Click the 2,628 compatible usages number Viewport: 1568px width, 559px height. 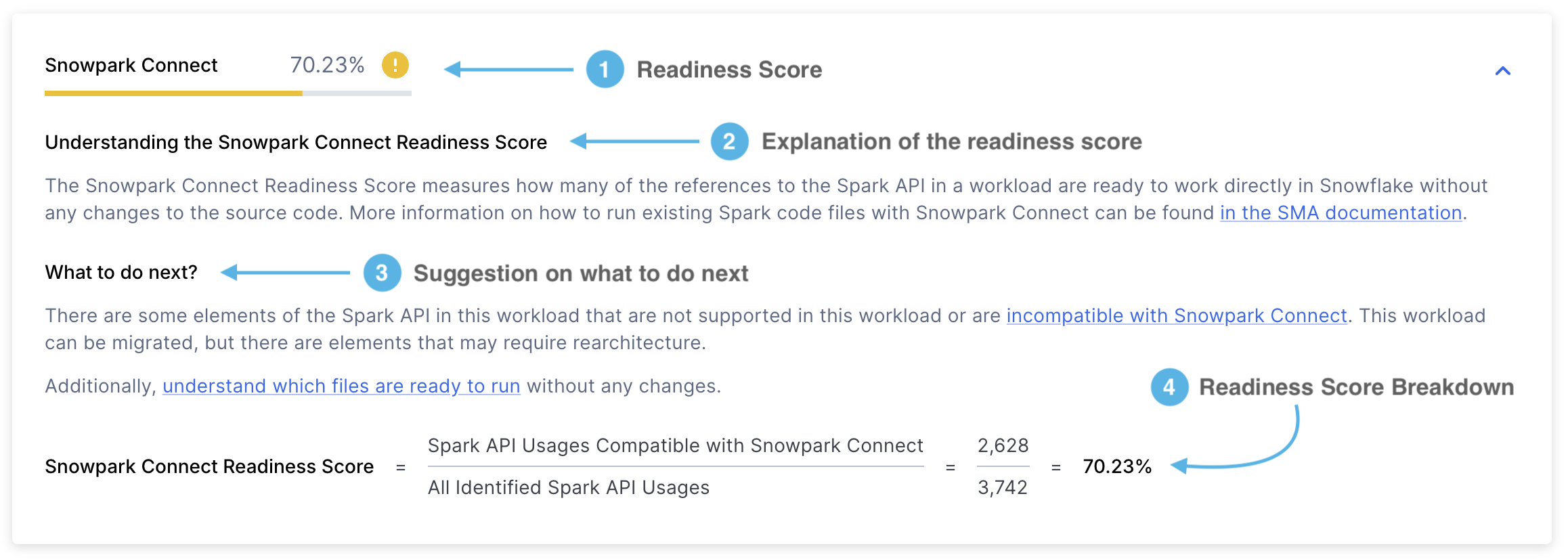pos(1004,445)
